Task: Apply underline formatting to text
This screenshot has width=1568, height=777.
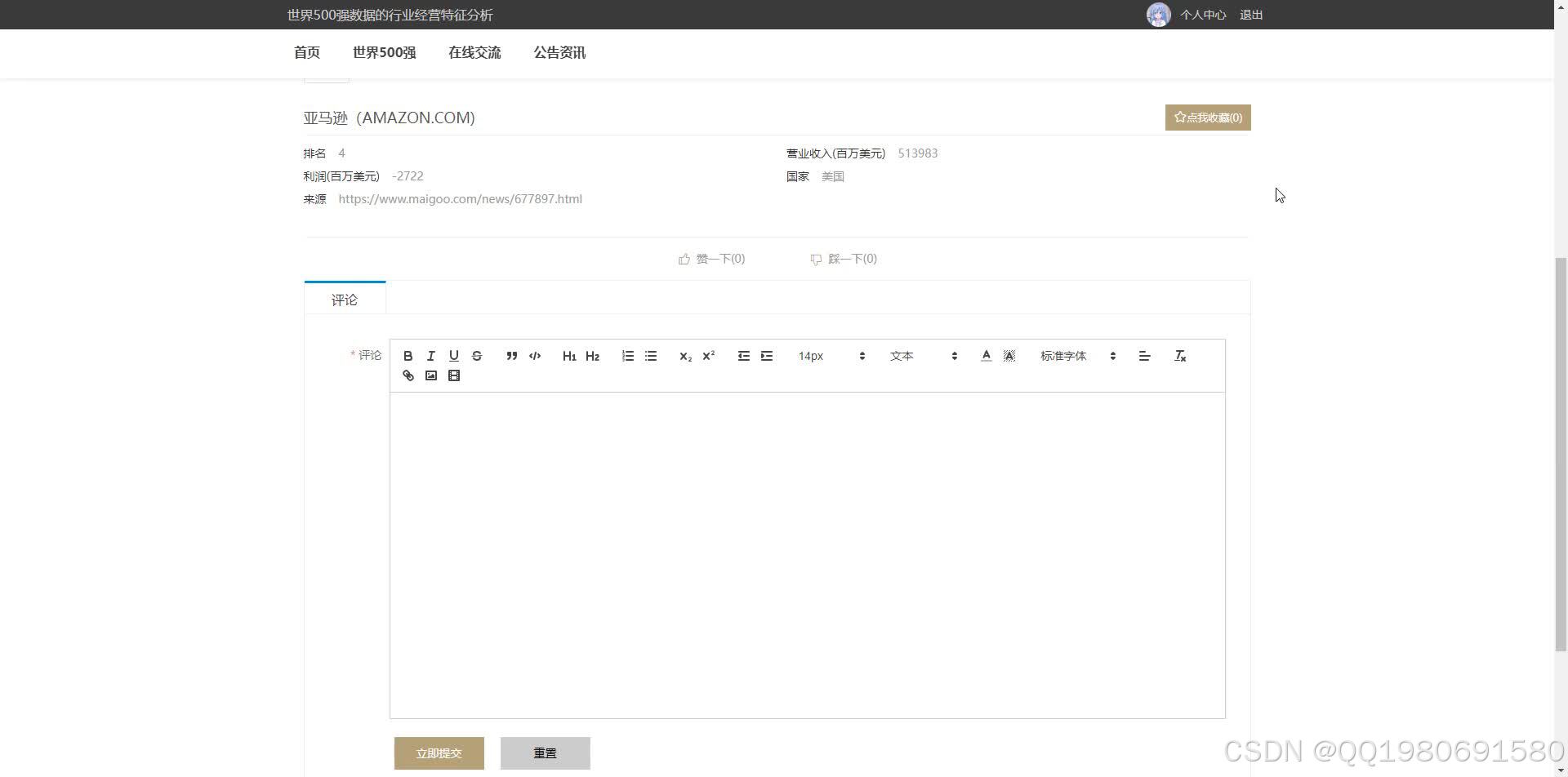Action: click(x=454, y=356)
